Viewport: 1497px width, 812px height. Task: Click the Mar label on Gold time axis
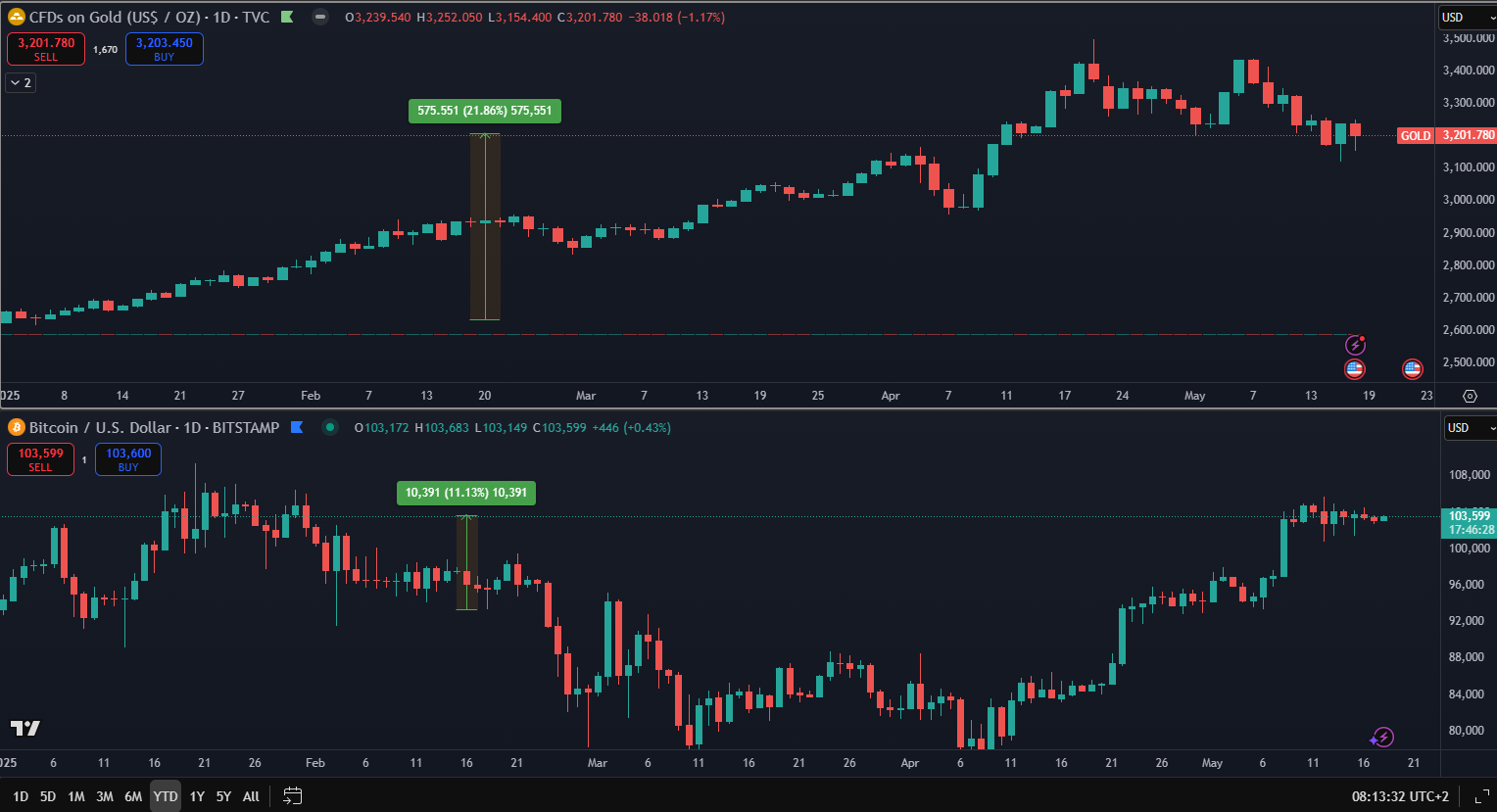coord(585,396)
